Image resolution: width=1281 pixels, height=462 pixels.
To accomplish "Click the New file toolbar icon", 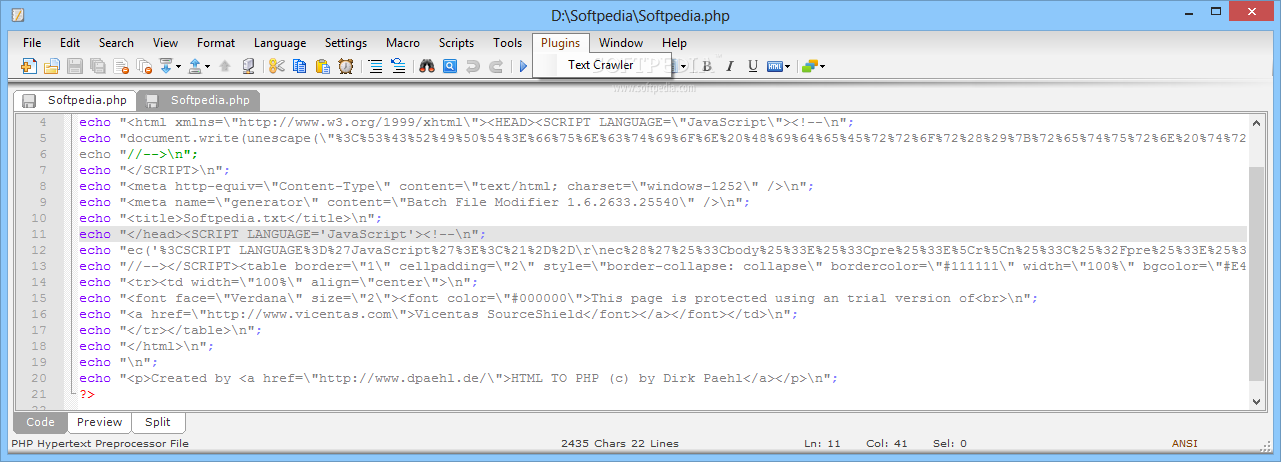I will pyautogui.click(x=28, y=67).
